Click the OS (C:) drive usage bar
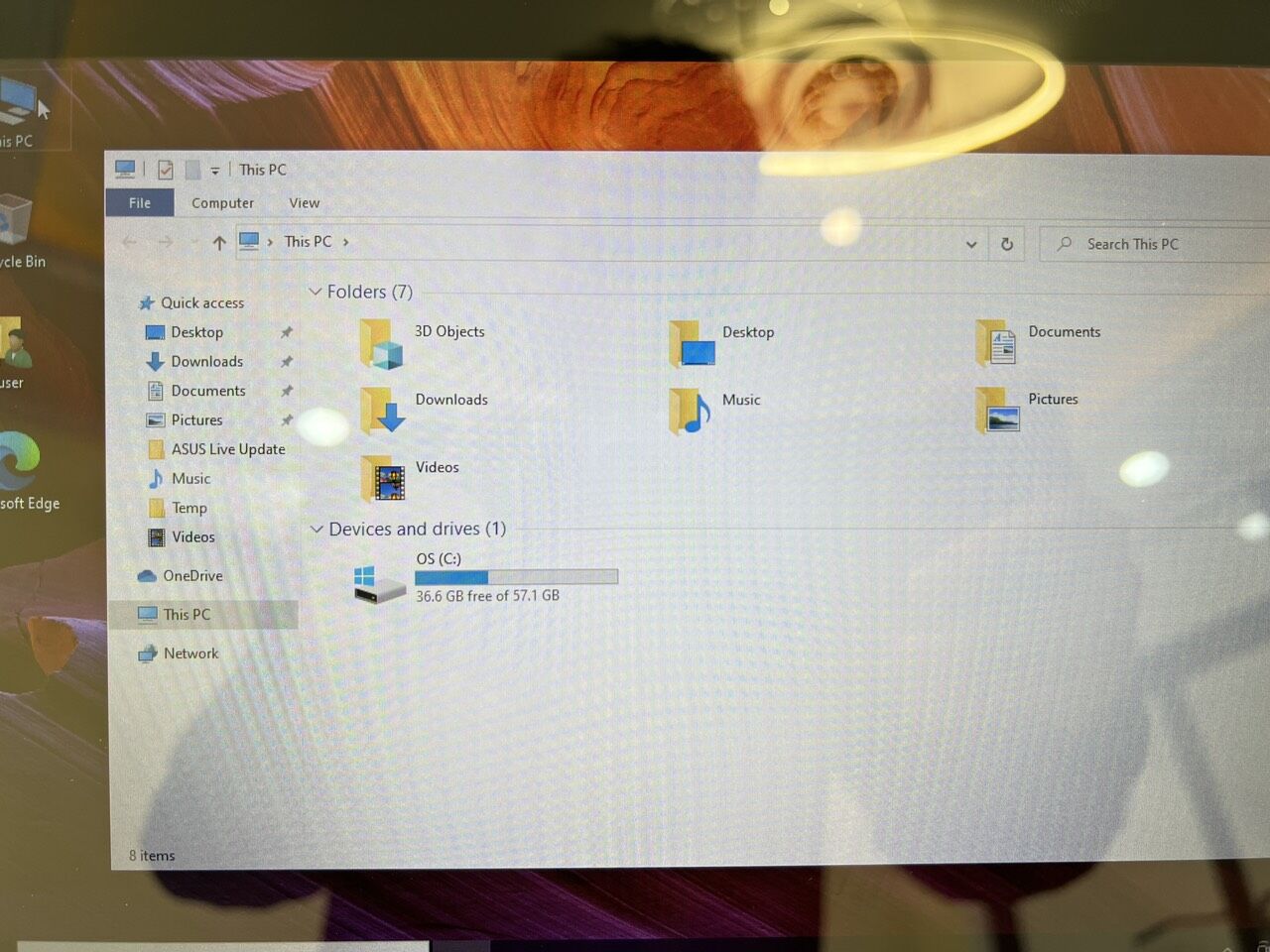This screenshot has height=952, width=1270. coord(516,576)
